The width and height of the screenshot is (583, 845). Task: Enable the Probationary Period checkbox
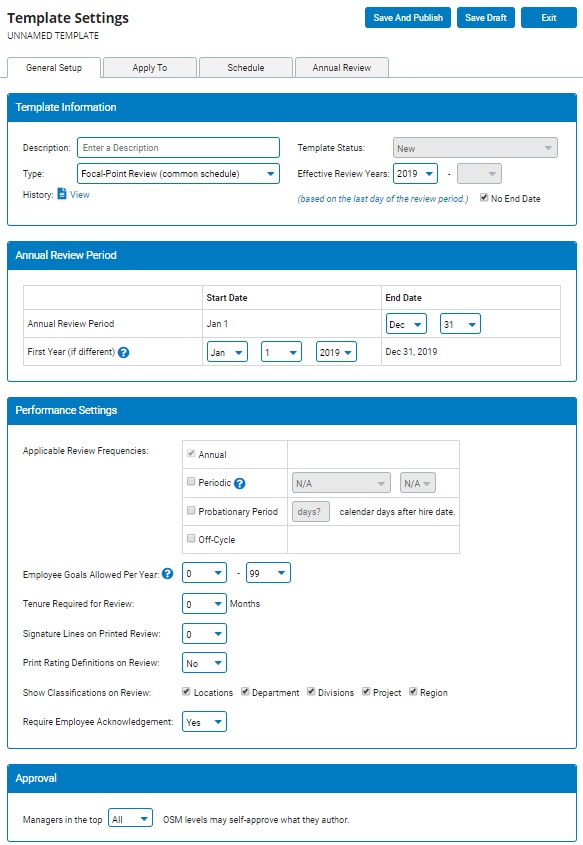[x=191, y=510]
